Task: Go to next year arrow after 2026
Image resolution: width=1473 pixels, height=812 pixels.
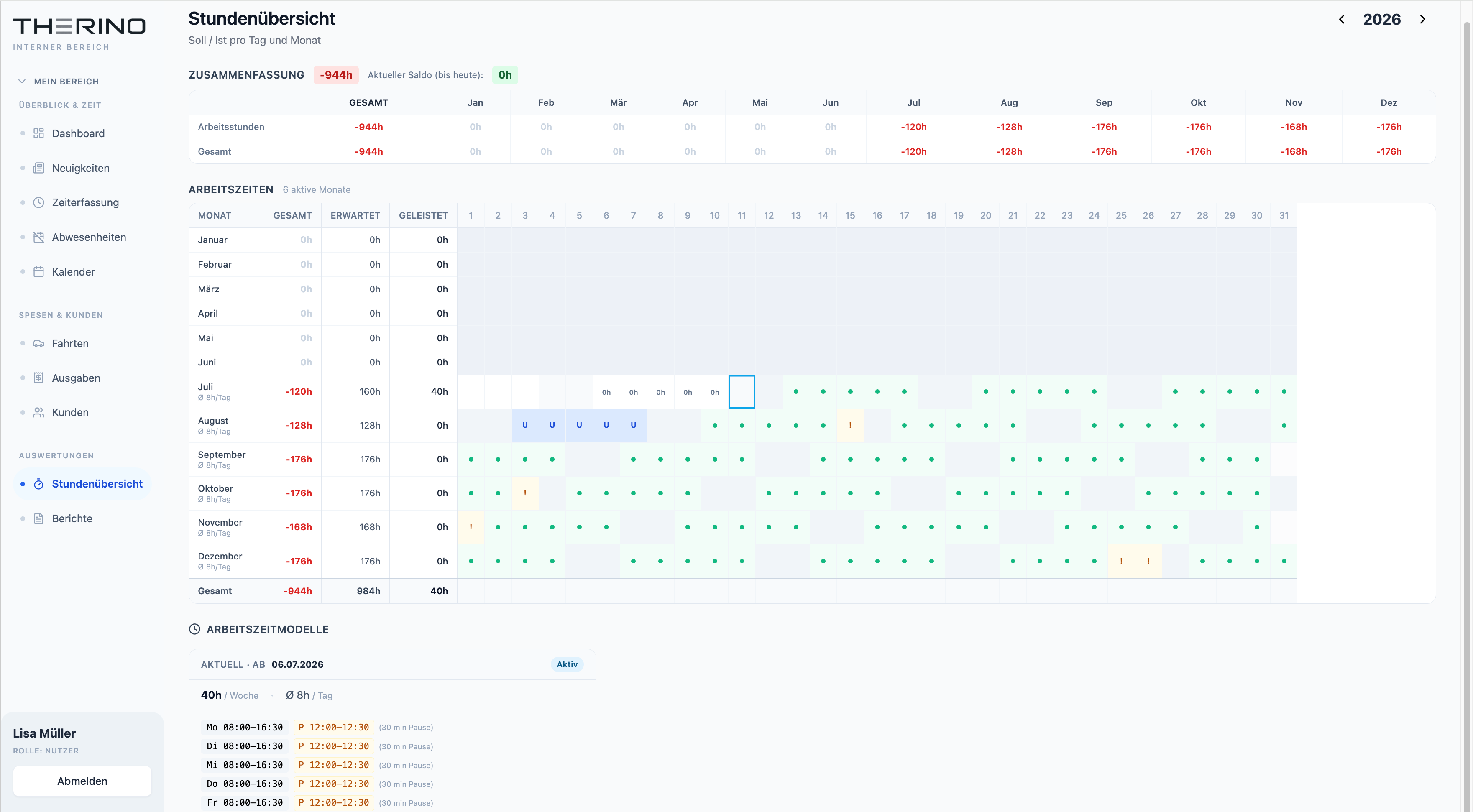Action: [1423, 19]
